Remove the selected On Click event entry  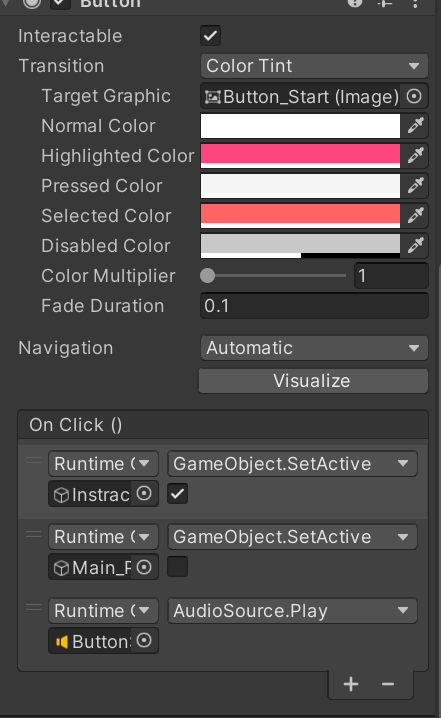(388, 684)
